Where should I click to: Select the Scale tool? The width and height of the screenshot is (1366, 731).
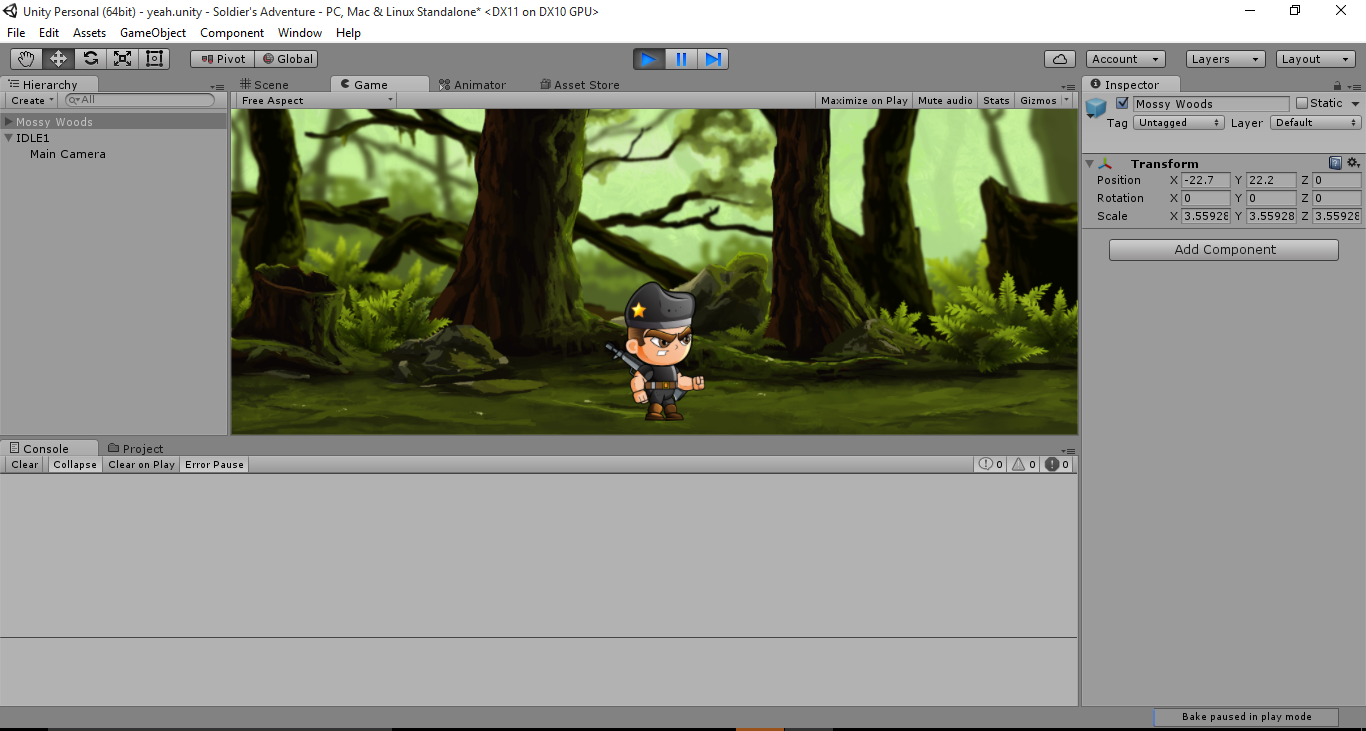pyautogui.click(x=122, y=59)
